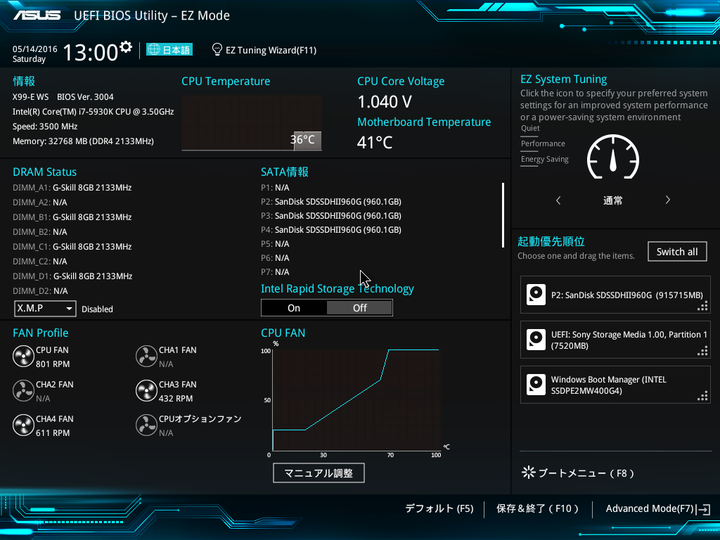720x540 pixels.
Task: Click the 通常 tuning mode label
Action: [x=613, y=200]
